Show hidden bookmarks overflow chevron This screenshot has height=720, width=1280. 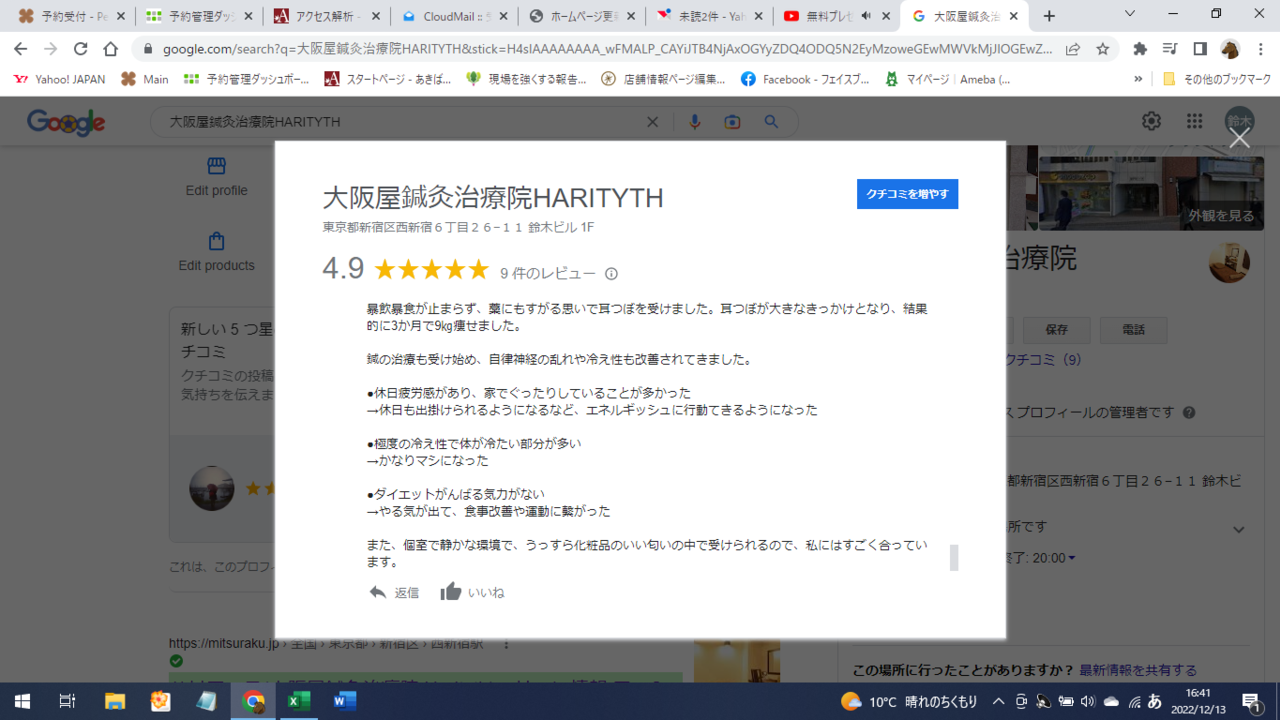[x=1137, y=79]
